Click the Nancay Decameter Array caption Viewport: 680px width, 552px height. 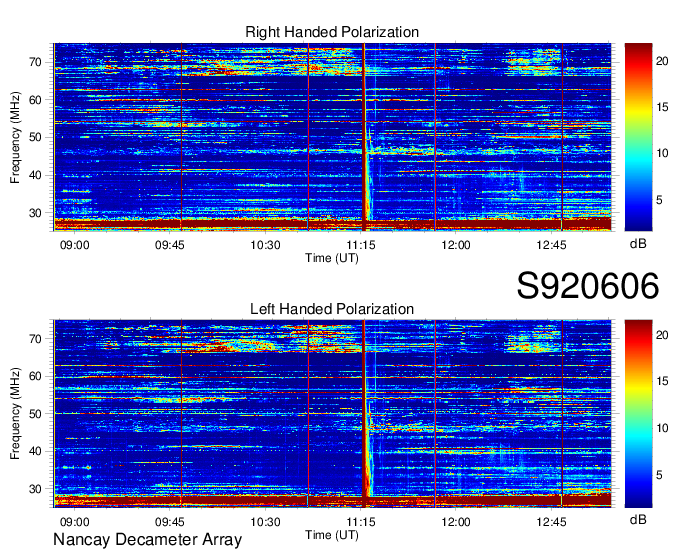[147, 540]
